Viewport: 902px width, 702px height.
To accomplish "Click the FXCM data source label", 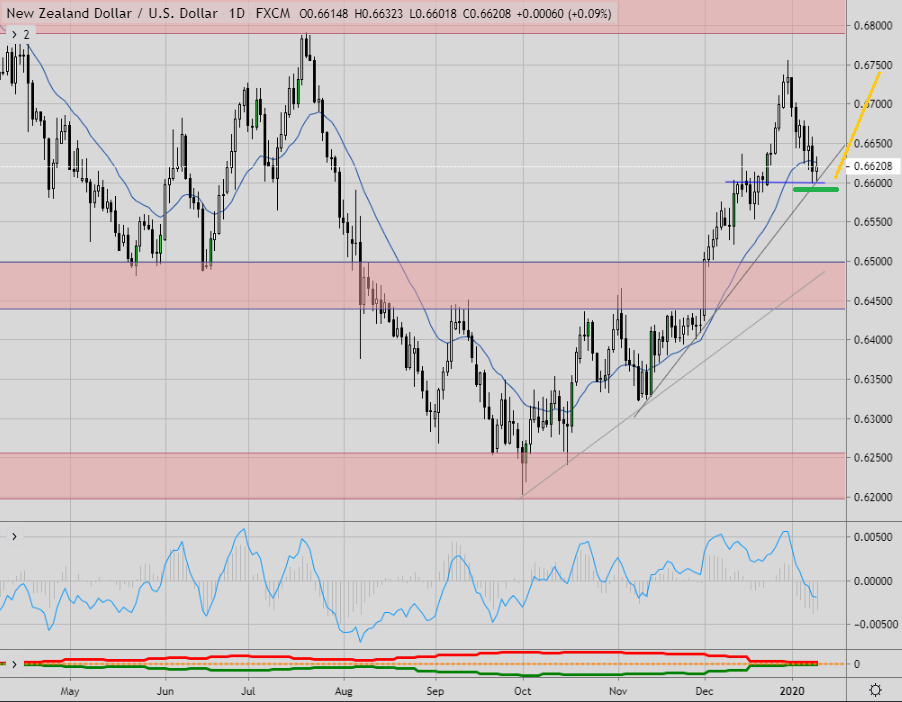I will tap(273, 13).
